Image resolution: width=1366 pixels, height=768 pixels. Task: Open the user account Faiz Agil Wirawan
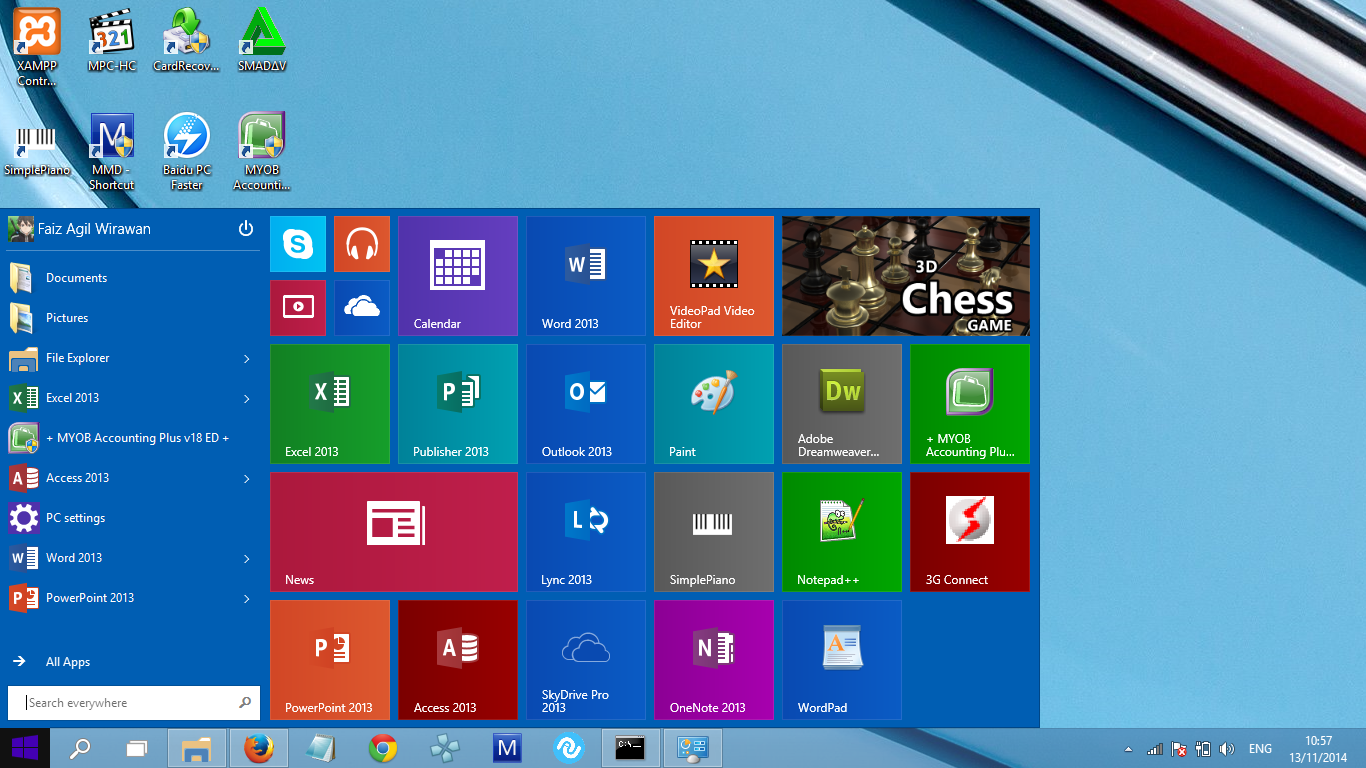point(80,229)
